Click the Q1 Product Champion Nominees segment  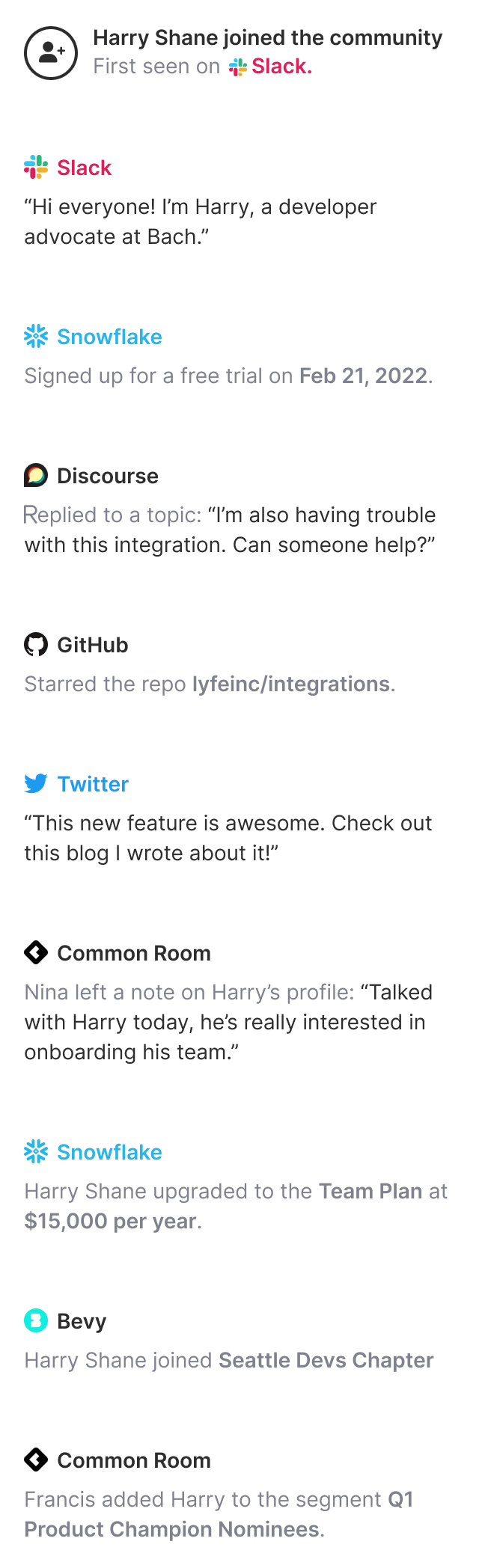(219, 1514)
